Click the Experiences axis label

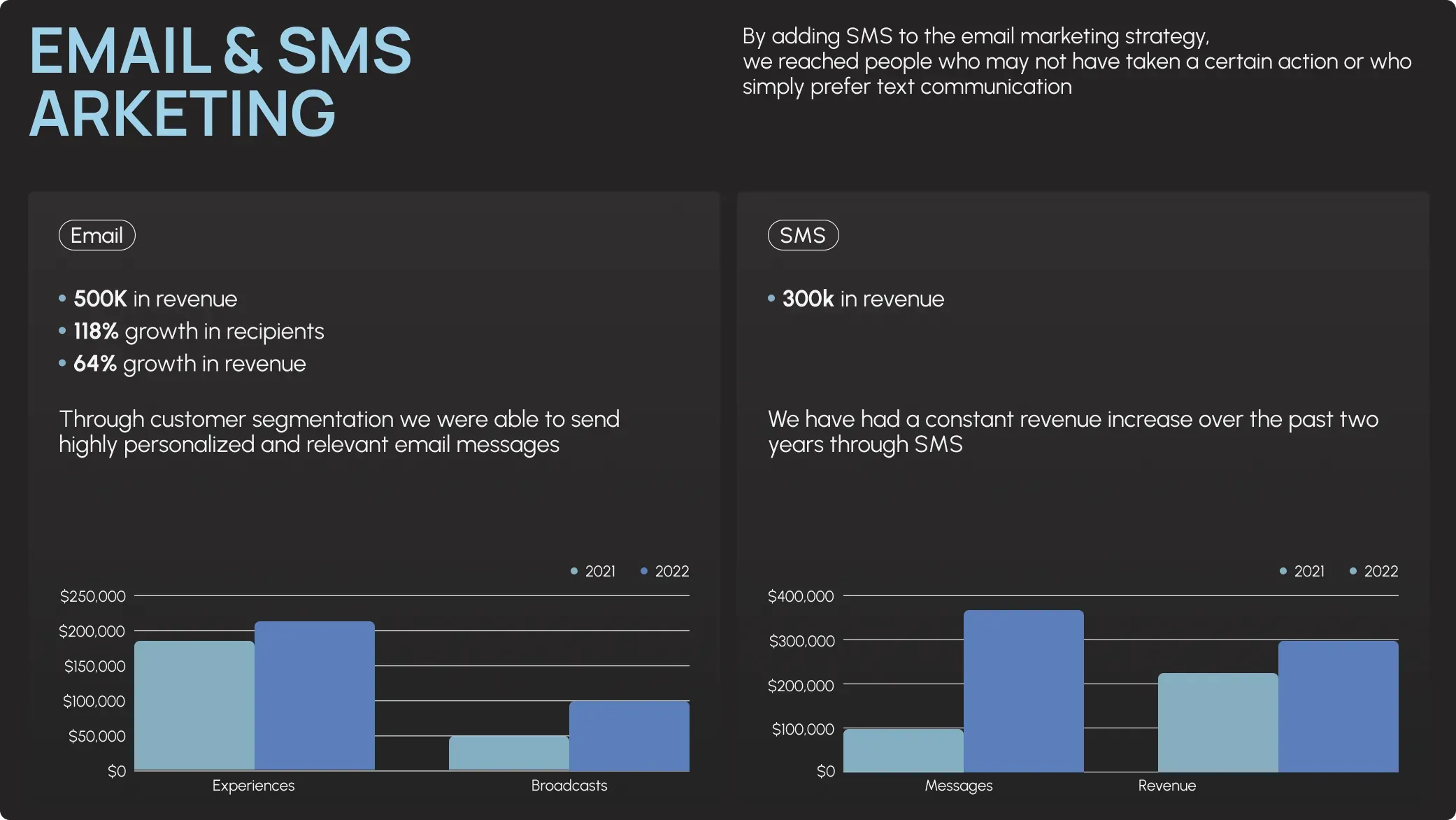tap(253, 785)
